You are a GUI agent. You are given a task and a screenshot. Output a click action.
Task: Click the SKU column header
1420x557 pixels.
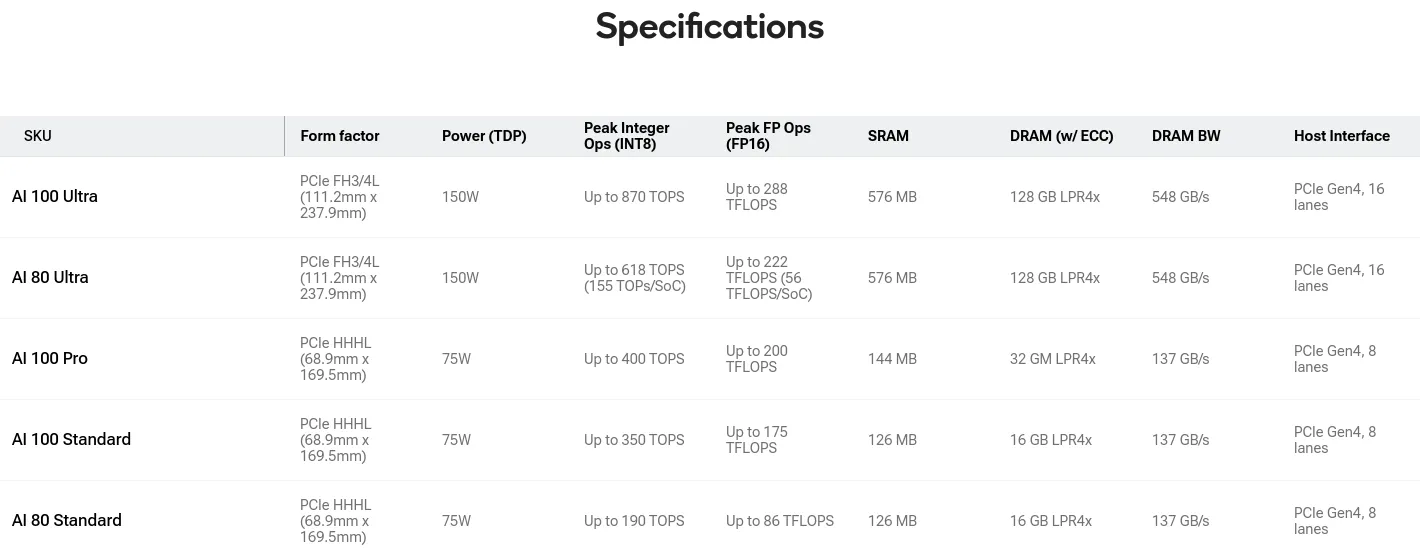38,136
